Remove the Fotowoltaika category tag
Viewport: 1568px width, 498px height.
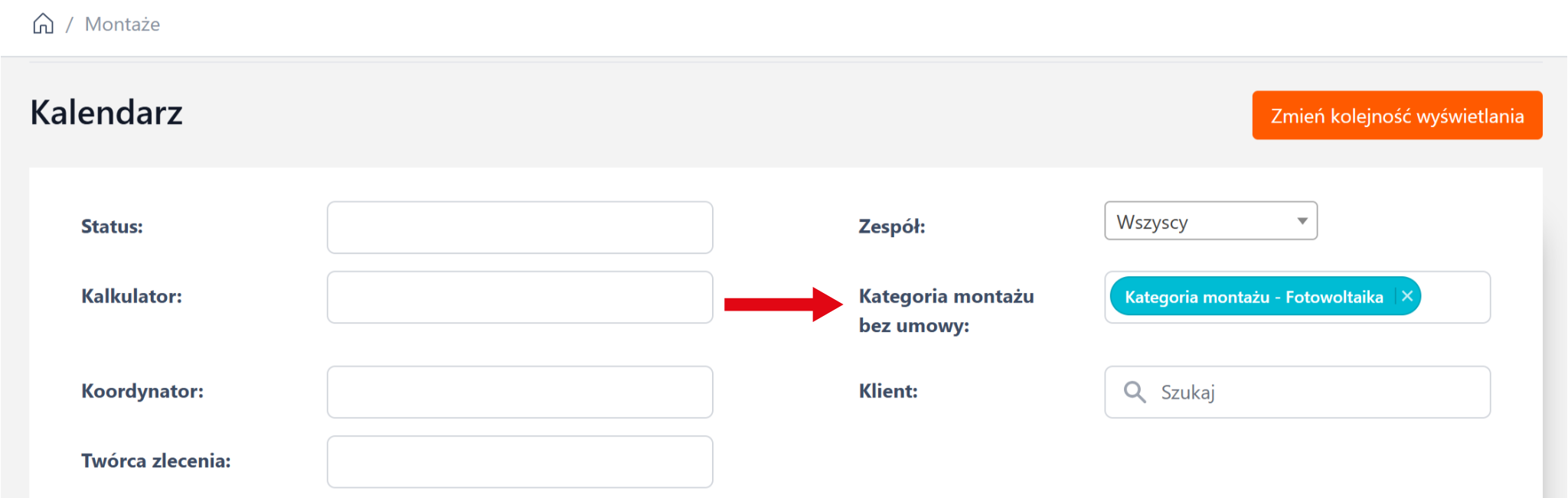pos(1407,297)
